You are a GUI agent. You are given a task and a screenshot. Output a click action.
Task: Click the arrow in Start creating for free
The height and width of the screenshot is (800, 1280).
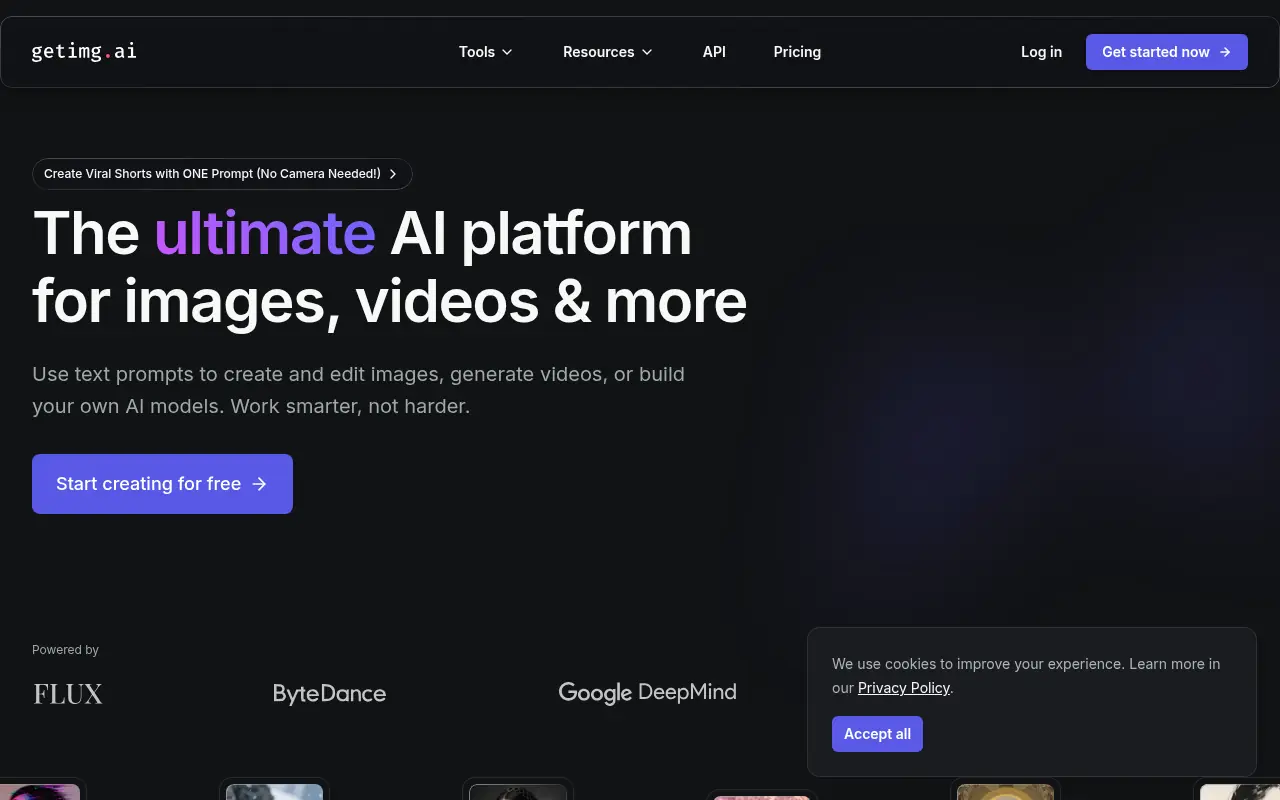(259, 483)
